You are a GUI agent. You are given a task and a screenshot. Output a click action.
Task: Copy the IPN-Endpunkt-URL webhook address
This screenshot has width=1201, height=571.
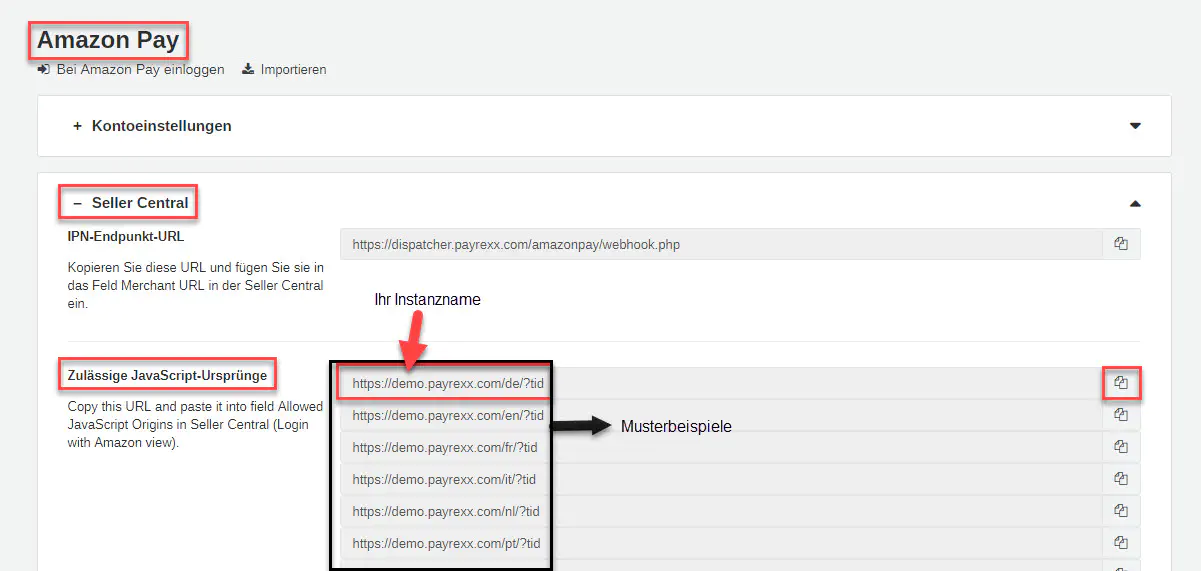point(1121,244)
